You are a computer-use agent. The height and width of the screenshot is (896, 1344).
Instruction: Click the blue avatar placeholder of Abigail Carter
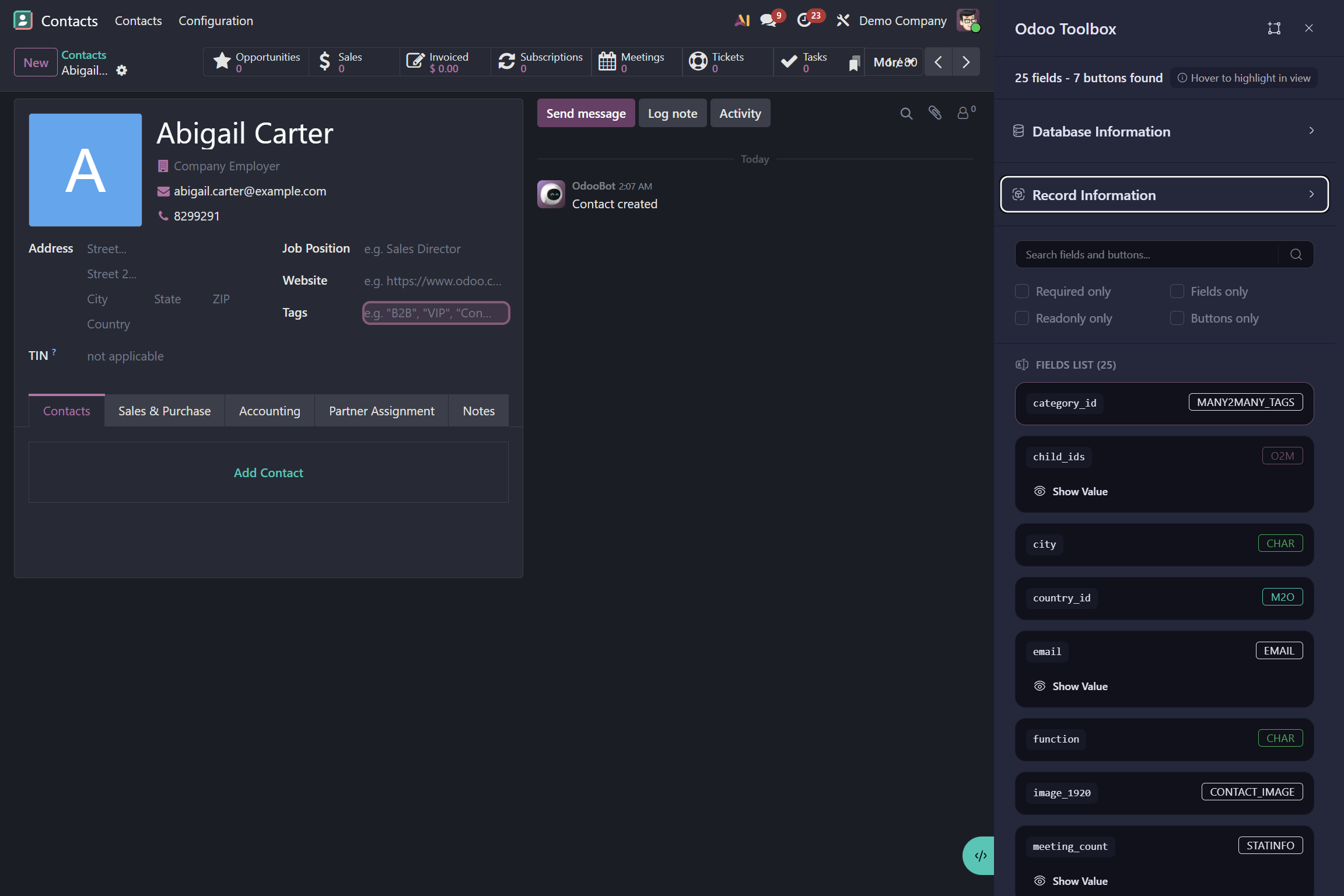pyautogui.click(x=85, y=170)
